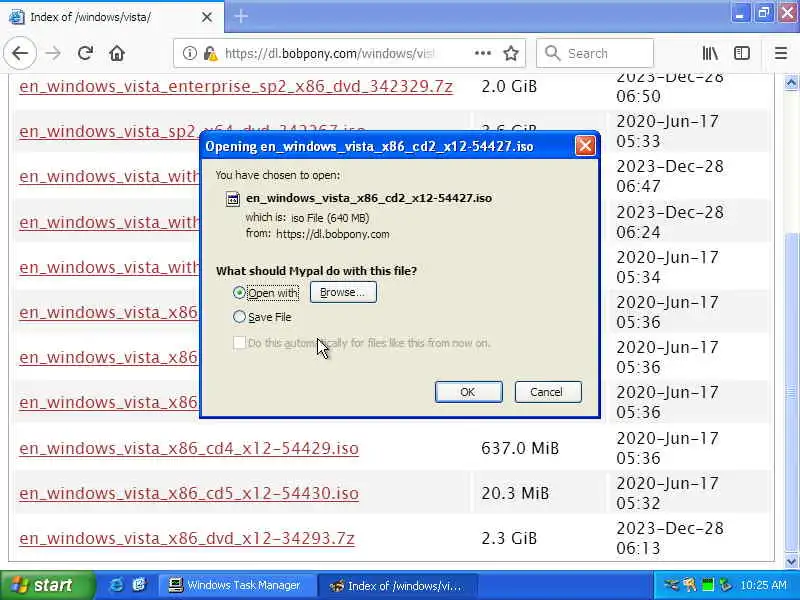
Task: Click the second quick launch icon
Action: pos(139,585)
